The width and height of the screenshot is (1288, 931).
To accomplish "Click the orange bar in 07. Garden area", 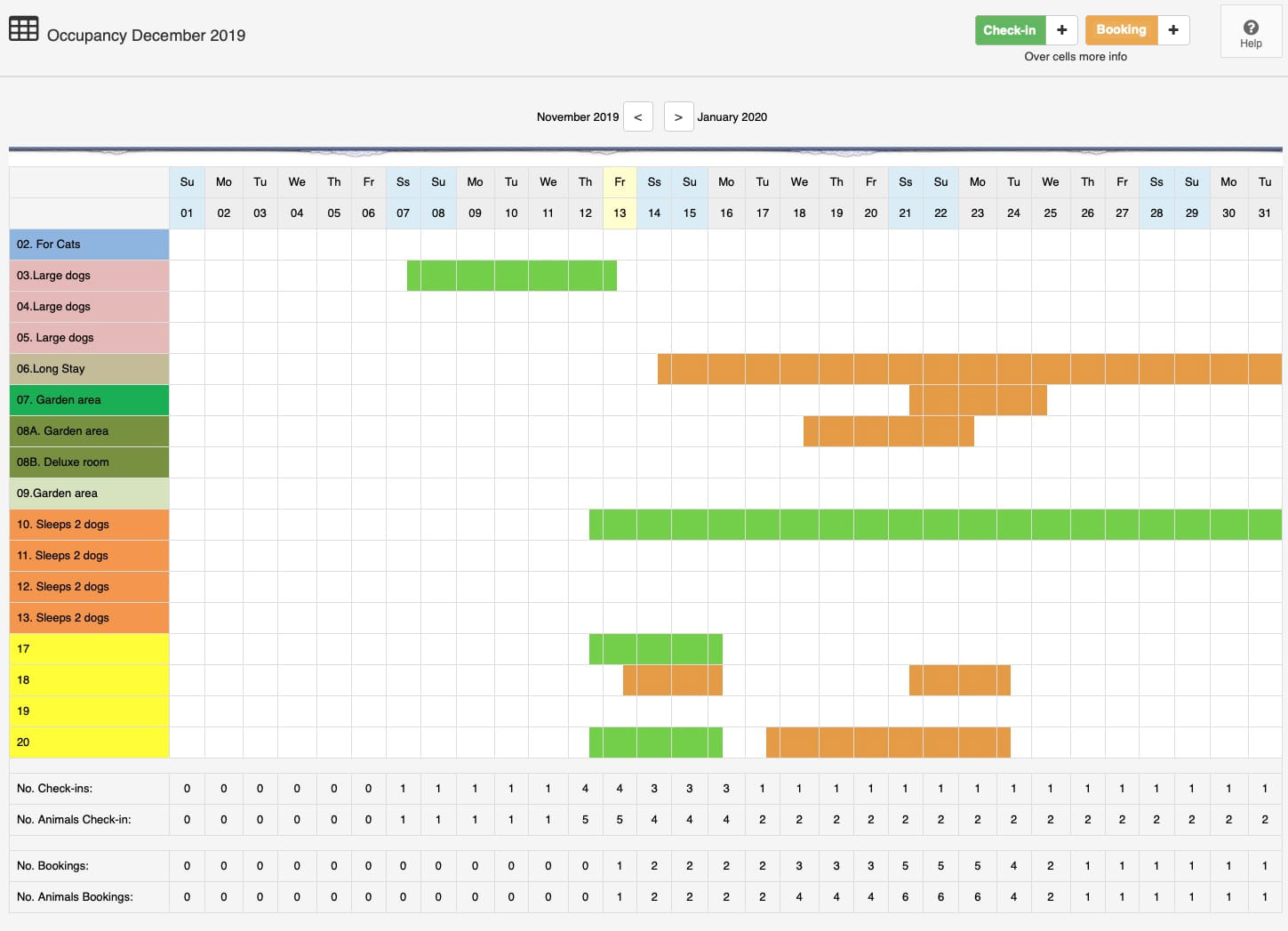I will pyautogui.click(x=978, y=400).
